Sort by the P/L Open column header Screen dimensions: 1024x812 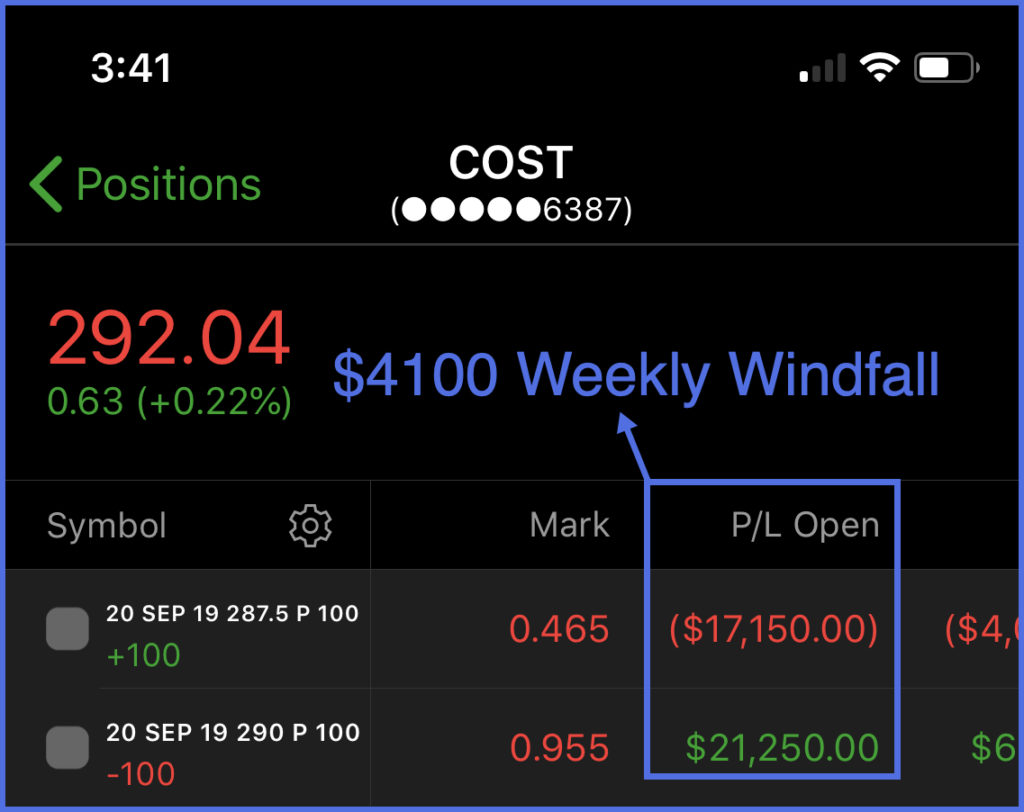click(805, 525)
